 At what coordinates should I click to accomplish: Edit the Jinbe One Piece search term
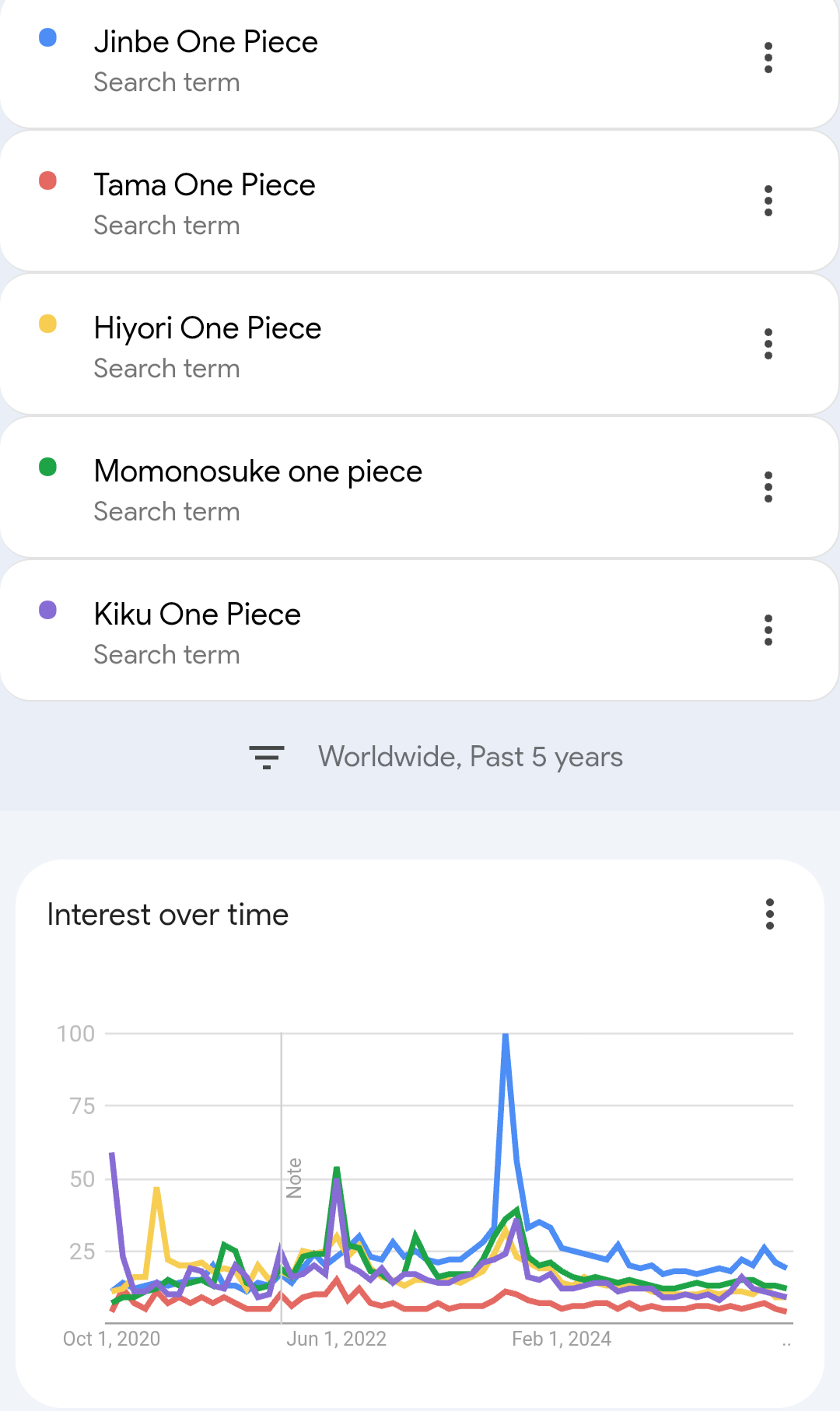coord(206,42)
